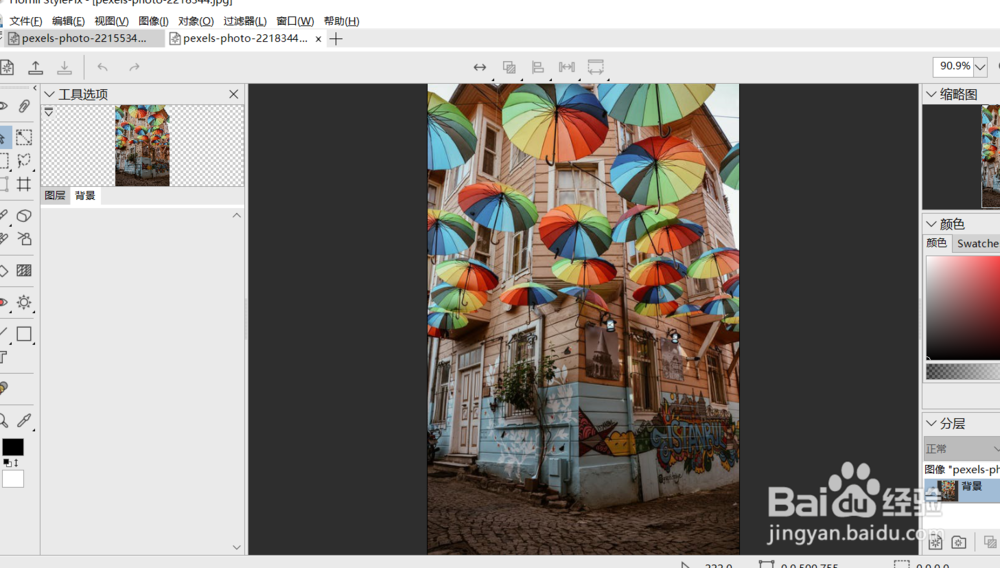Open the 视图(V) menu
The height and width of the screenshot is (568, 1000).
(x=112, y=21)
